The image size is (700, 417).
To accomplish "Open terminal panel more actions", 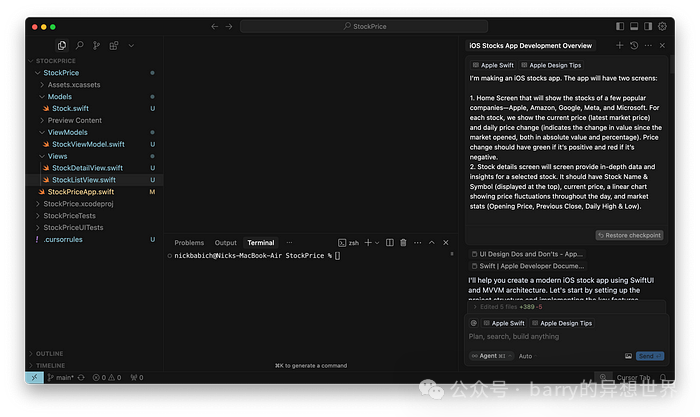I will [417, 243].
